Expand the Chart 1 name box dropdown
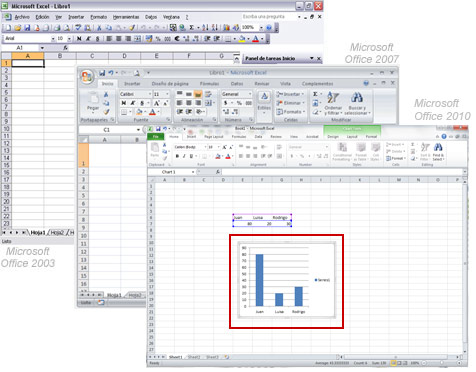Screen dimensions: 476x372 tap(193, 172)
